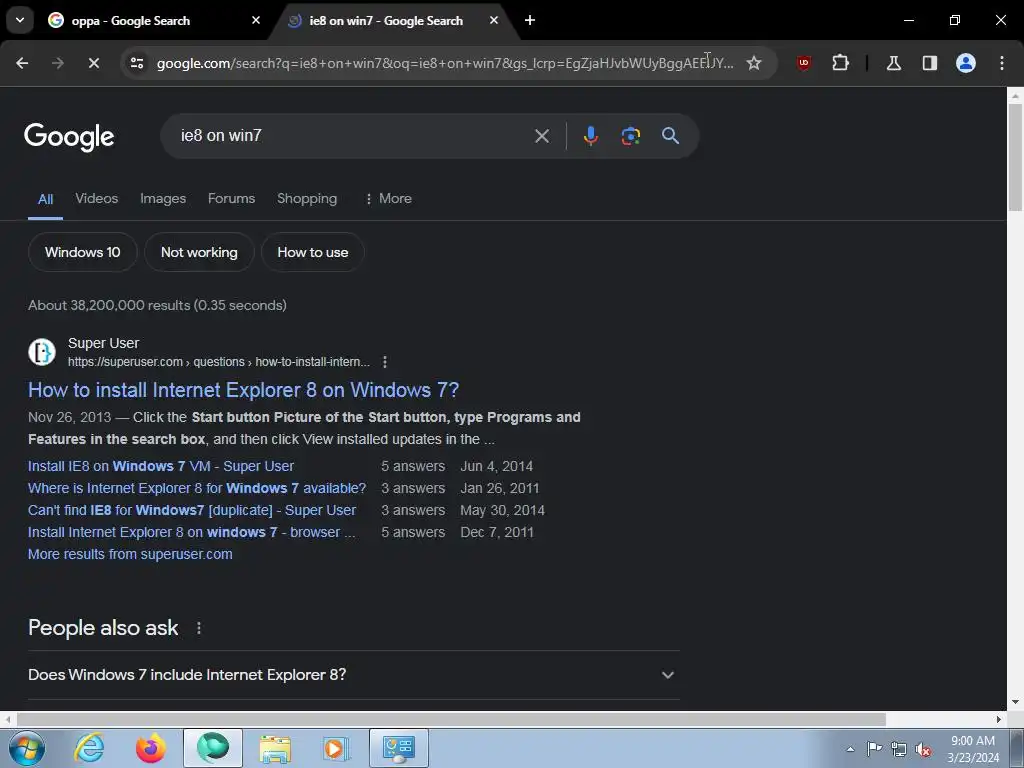Open Windows Media Player taskbar icon
The width and height of the screenshot is (1024, 768).
(337, 748)
